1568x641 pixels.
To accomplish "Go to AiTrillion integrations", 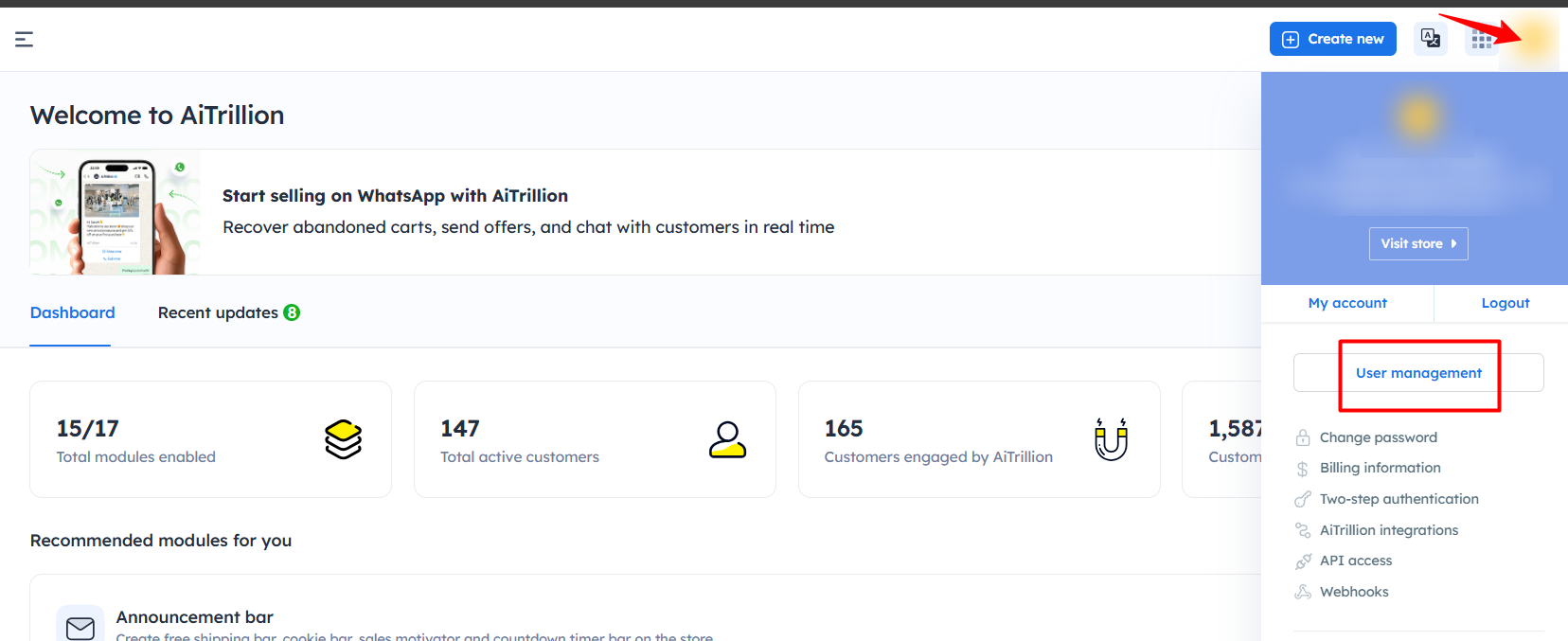I will click(x=1388, y=530).
